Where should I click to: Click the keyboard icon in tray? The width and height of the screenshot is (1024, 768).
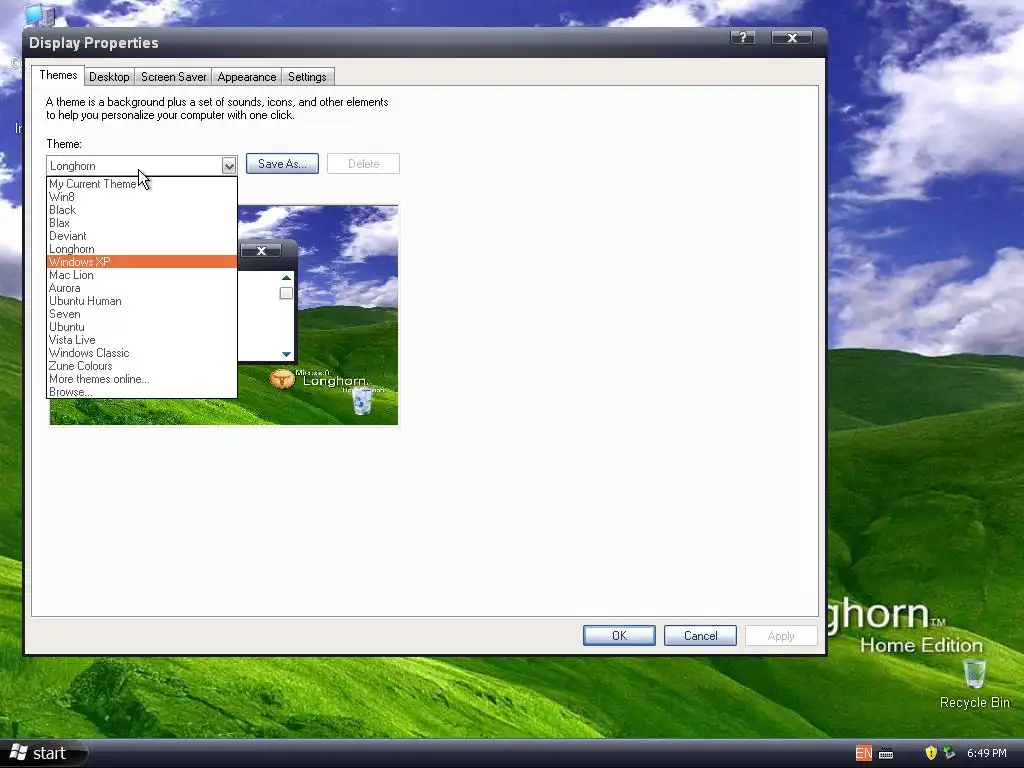[886, 754]
